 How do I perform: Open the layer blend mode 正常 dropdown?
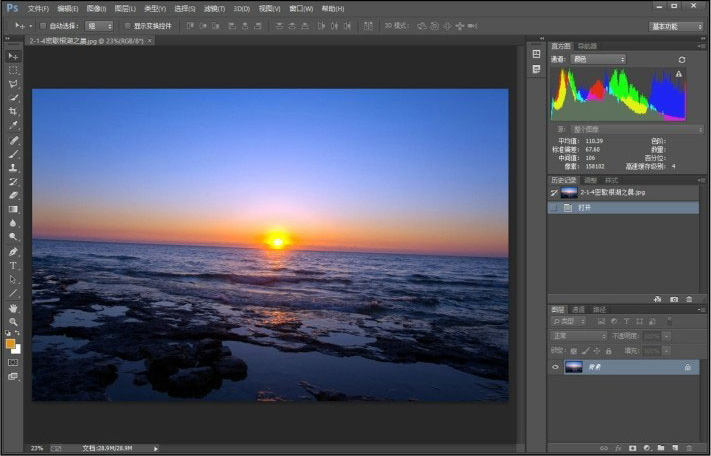tap(579, 336)
